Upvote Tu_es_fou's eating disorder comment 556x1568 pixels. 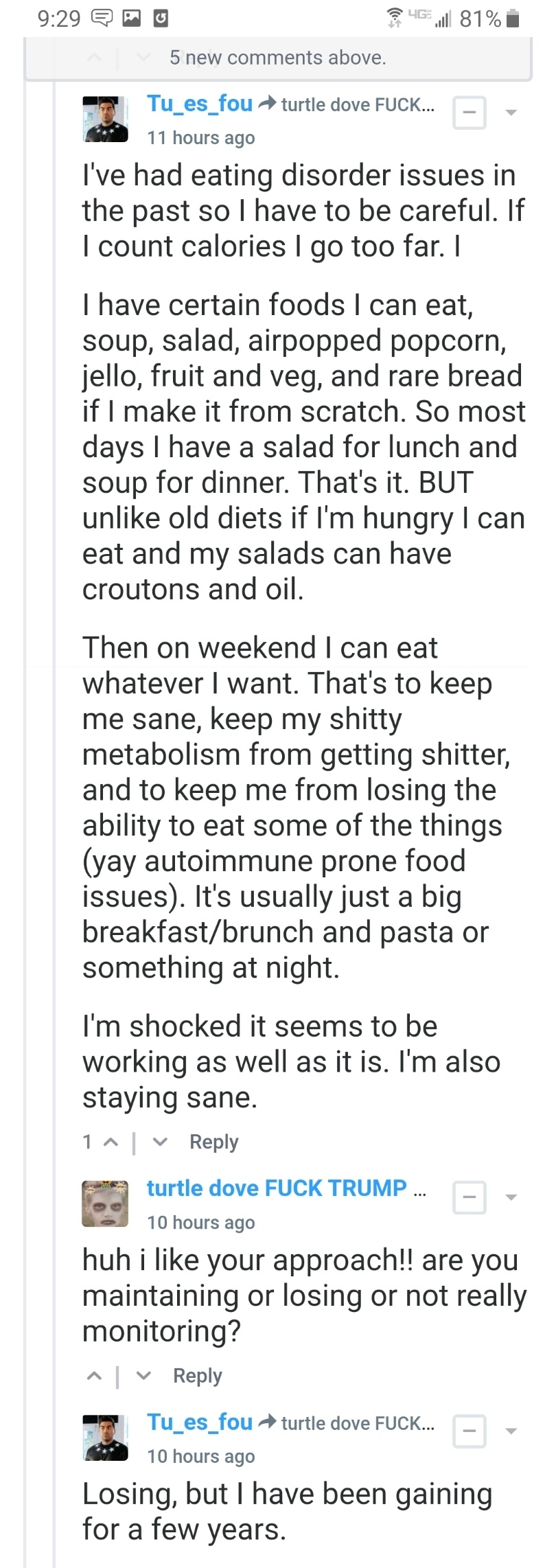tap(110, 1142)
